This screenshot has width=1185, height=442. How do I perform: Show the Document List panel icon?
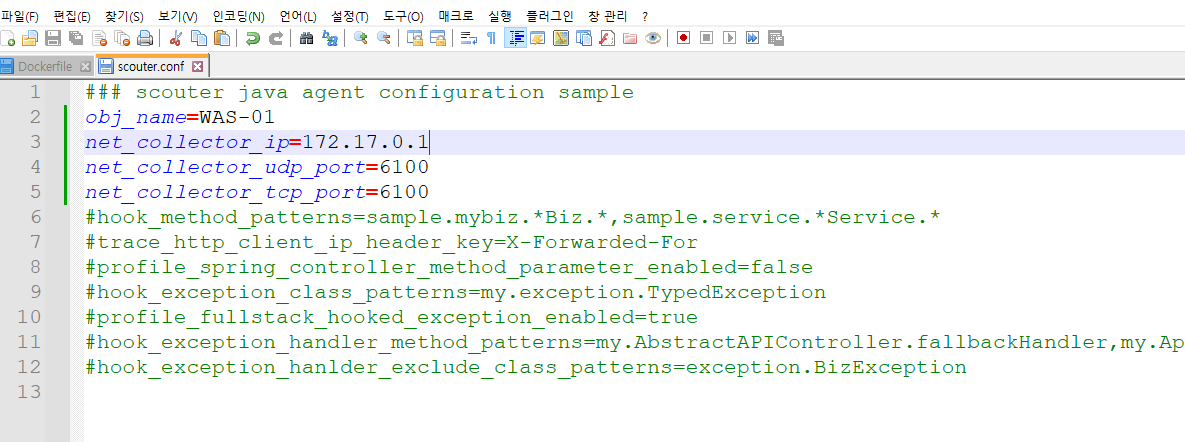583,38
